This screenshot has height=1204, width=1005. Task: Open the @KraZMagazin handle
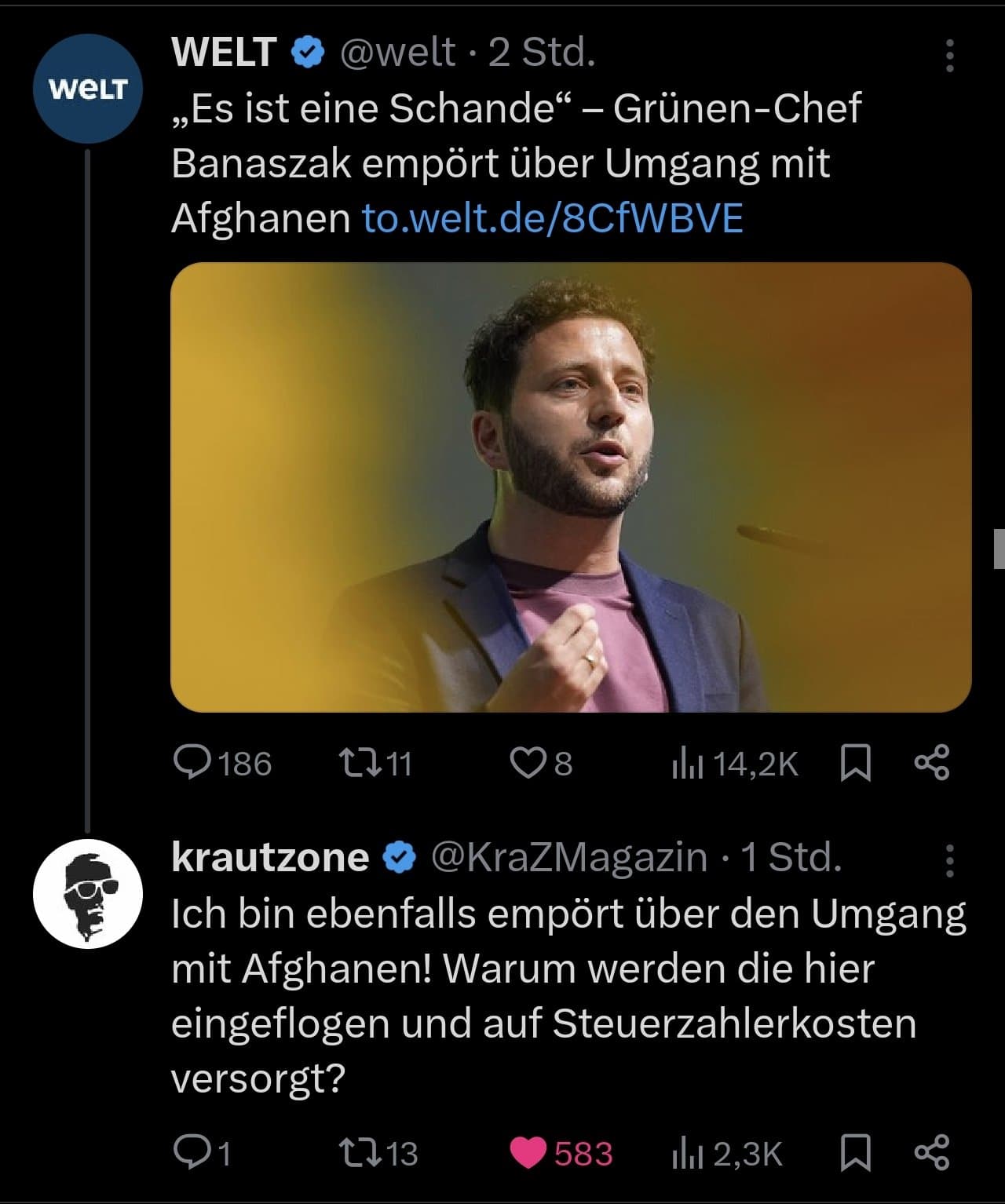[x=568, y=857]
